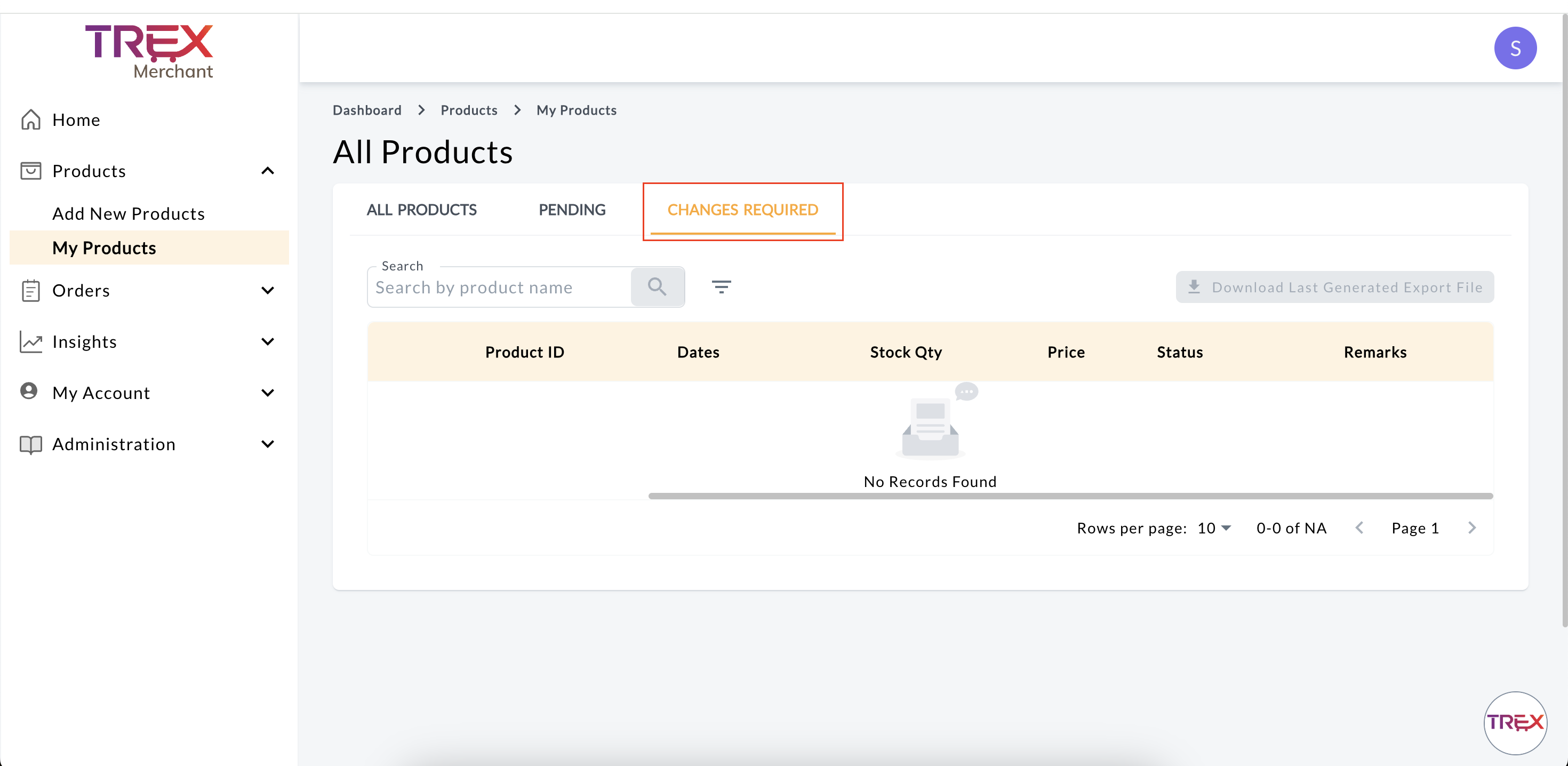
Task: Switch to the ALL PRODUCTS tab
Action: [x=421, y=210]
